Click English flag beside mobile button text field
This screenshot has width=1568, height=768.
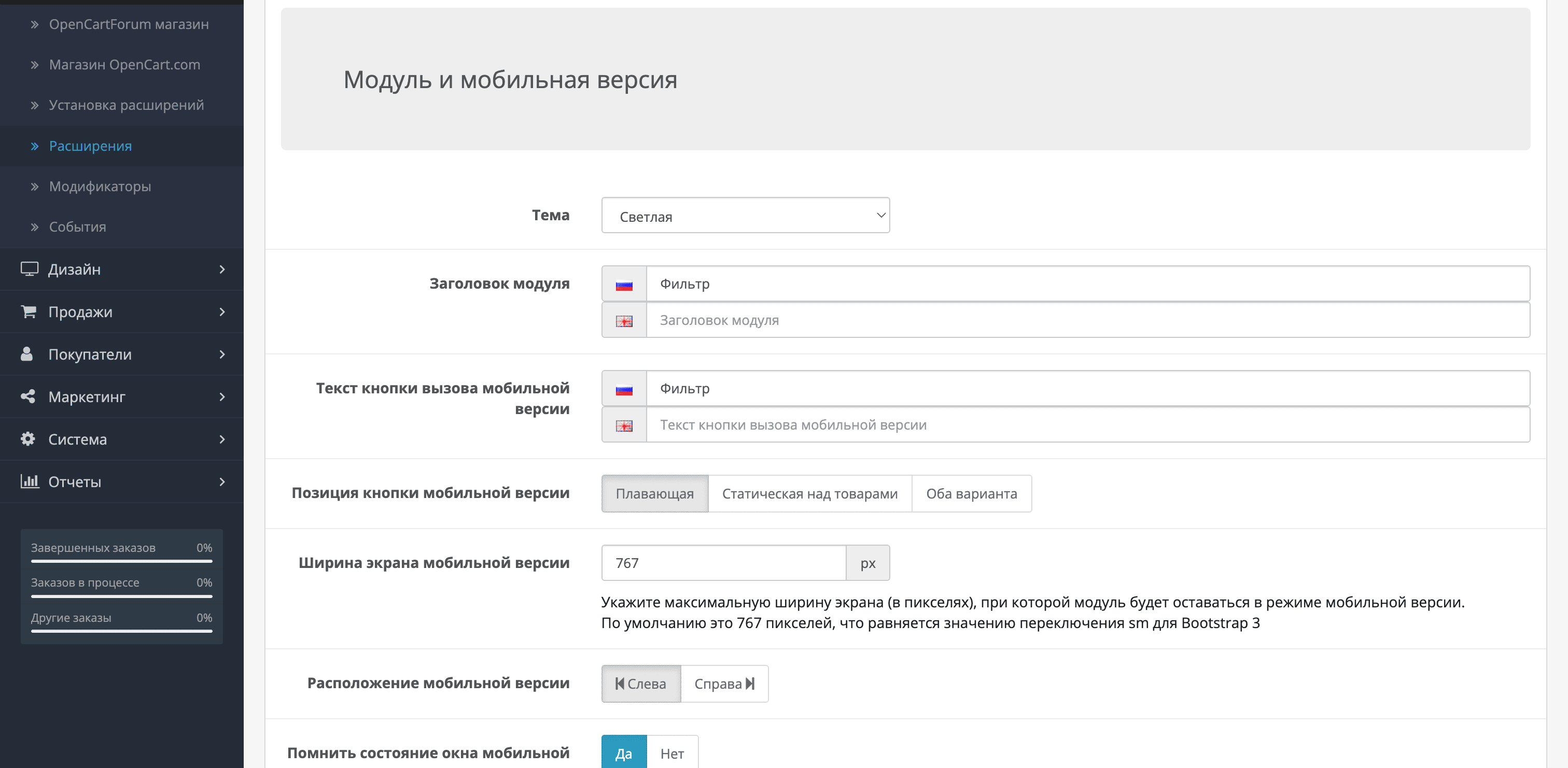coord(624,425)
